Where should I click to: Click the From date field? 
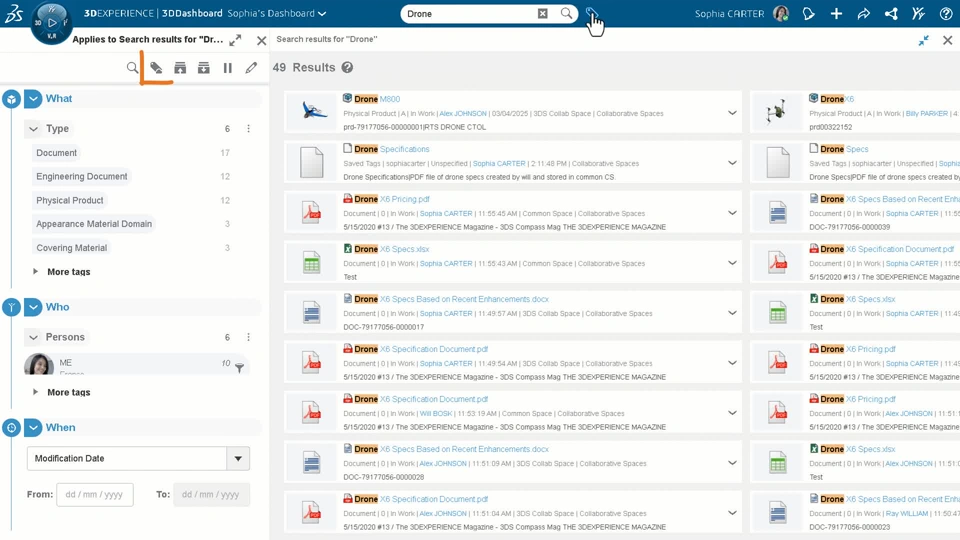coord(95,495)
